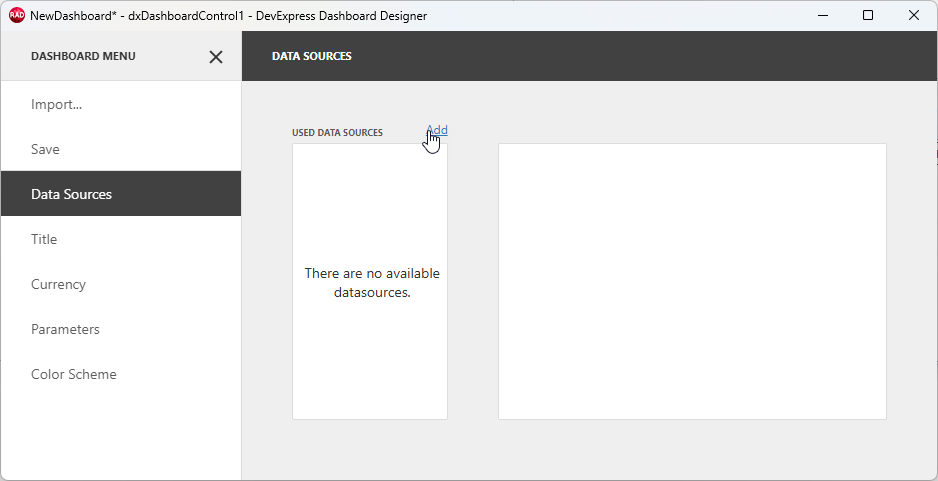The height and width of the screenshot is (481, 938).
Task: Open the Title menu item
Action: point(121,239)
